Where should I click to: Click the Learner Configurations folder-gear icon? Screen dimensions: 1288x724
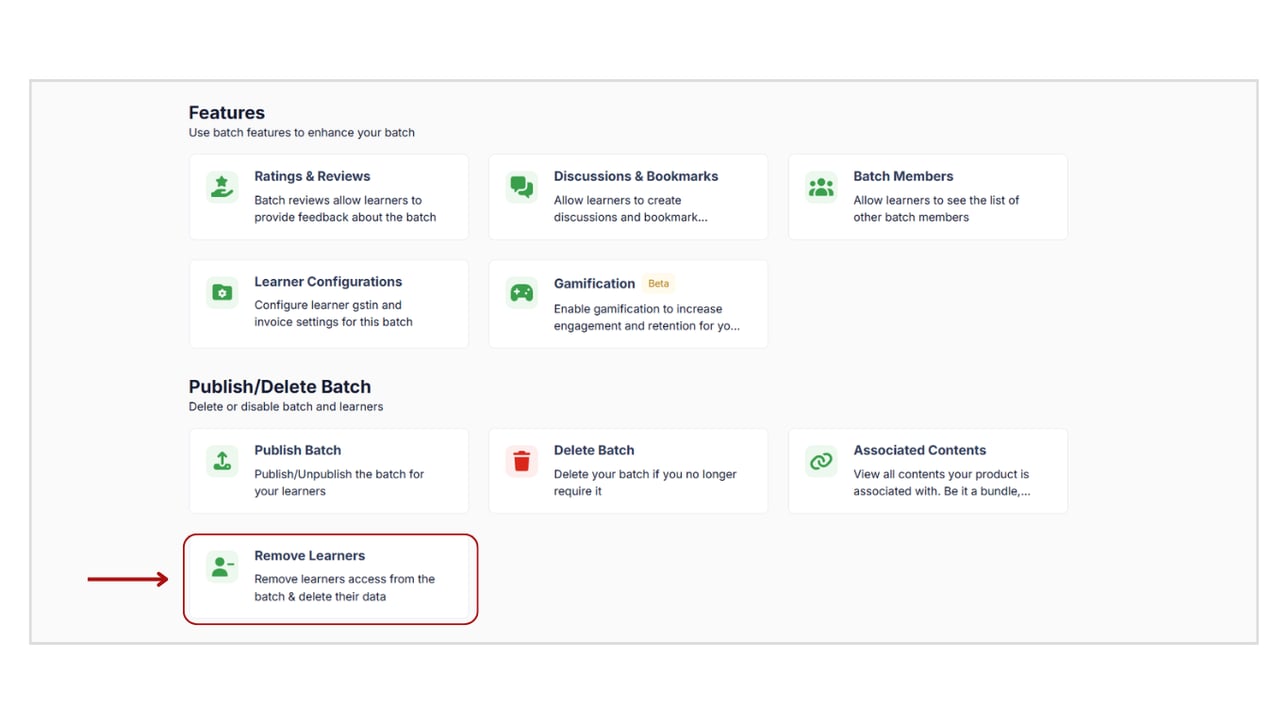click(x=222, y=293)
